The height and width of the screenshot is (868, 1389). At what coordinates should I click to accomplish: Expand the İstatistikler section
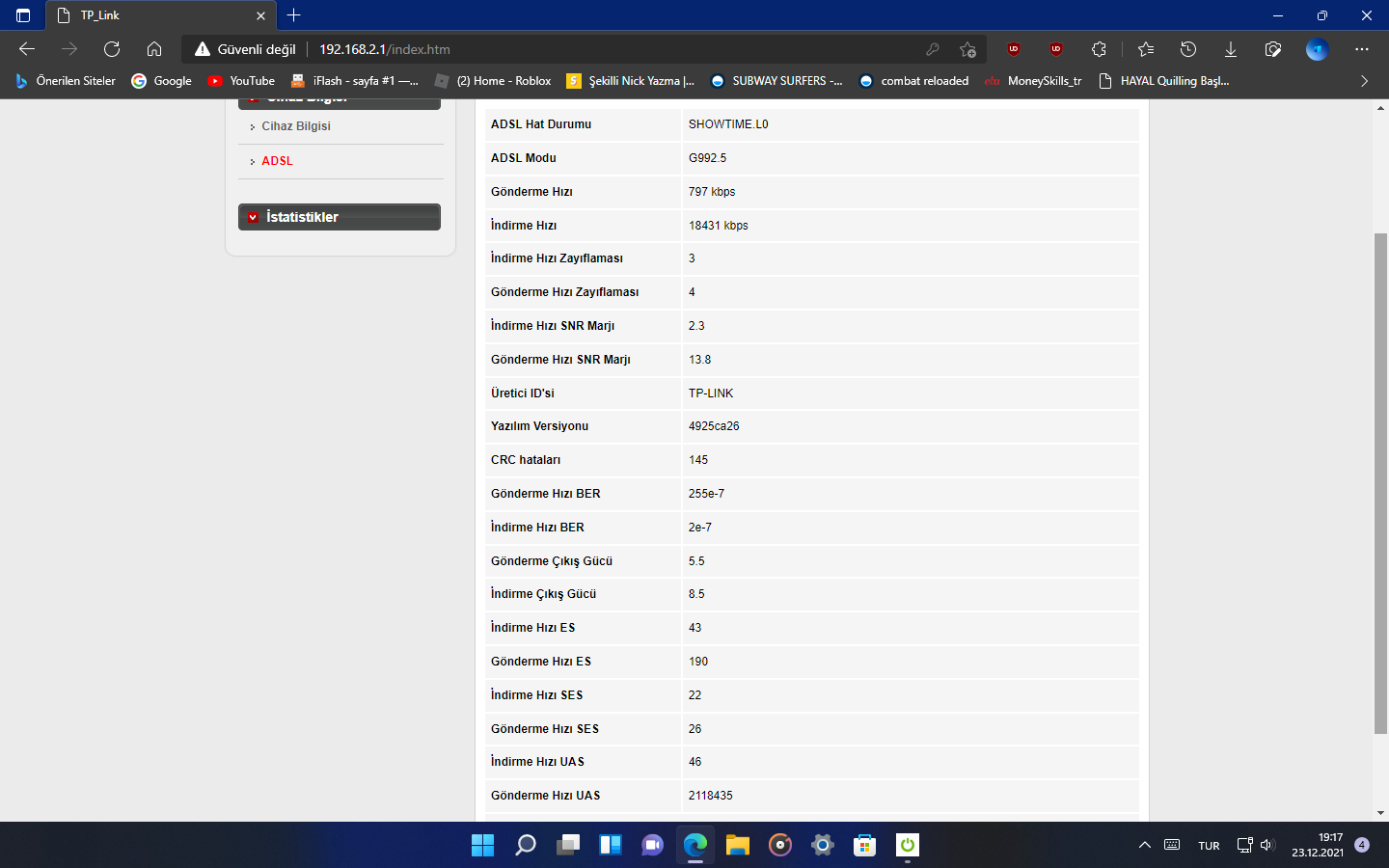(x=340, y=217)
